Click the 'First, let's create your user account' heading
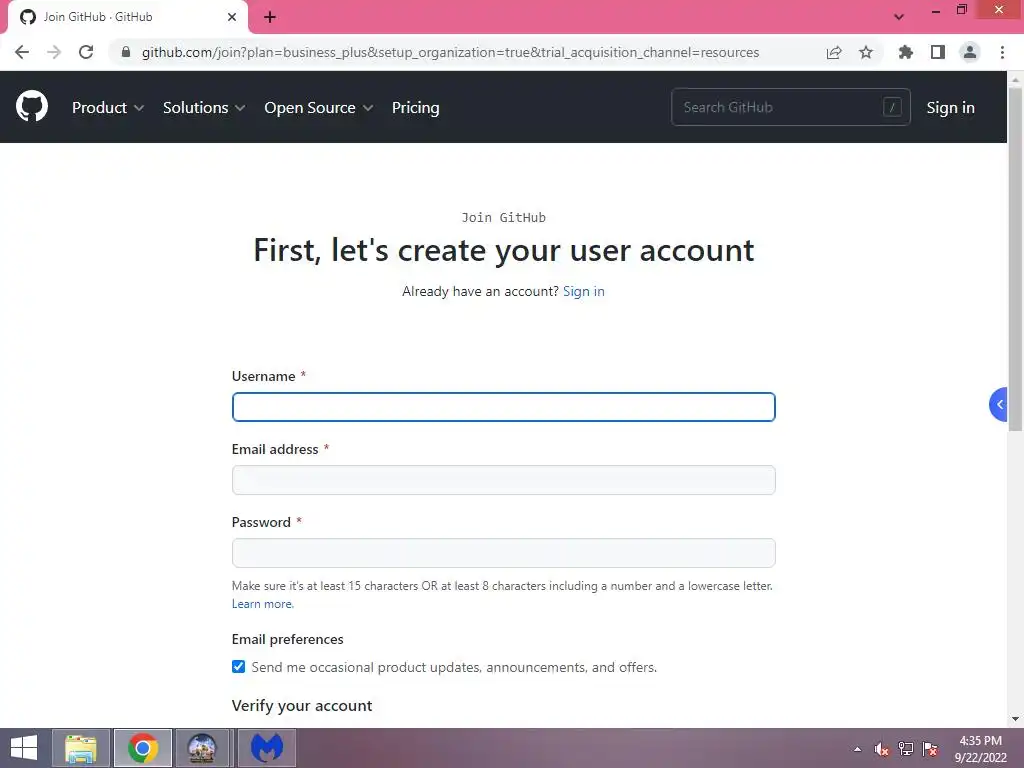Viewport: 1024px width, 768px height. tap(504, 251)
